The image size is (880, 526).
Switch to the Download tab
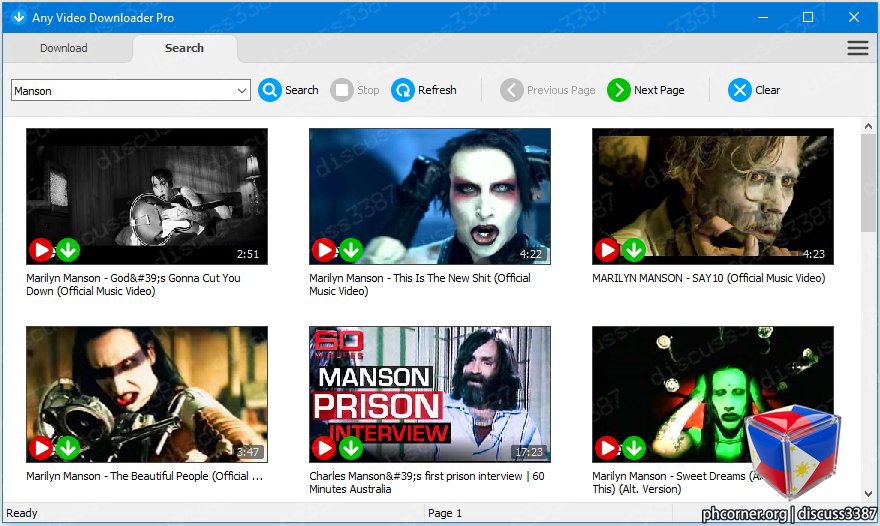63,48
